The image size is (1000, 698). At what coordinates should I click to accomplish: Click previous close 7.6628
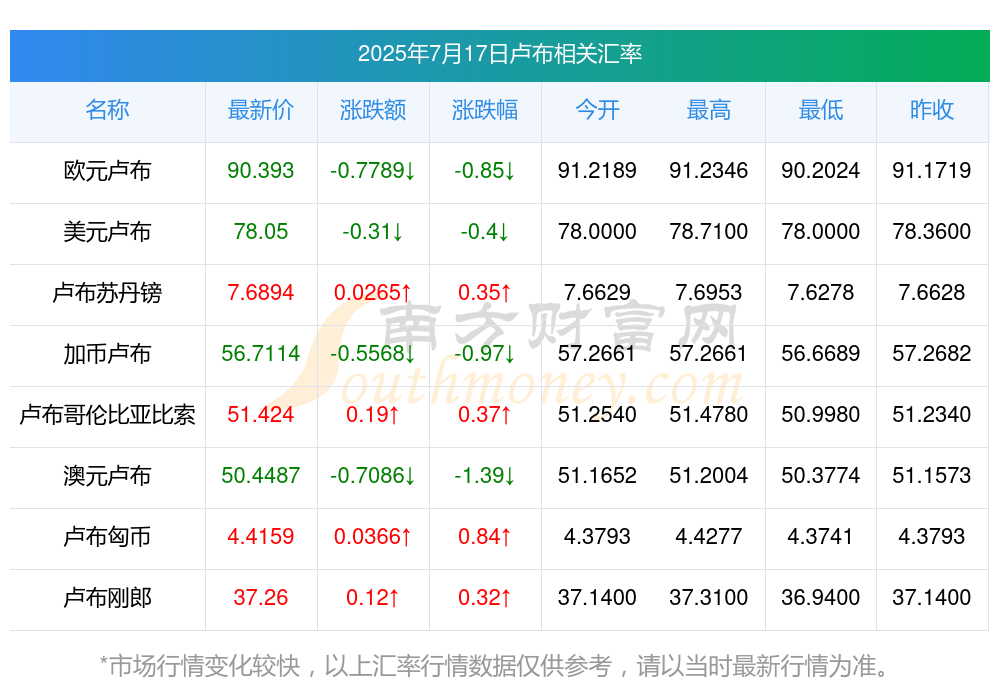coord(932,292)
